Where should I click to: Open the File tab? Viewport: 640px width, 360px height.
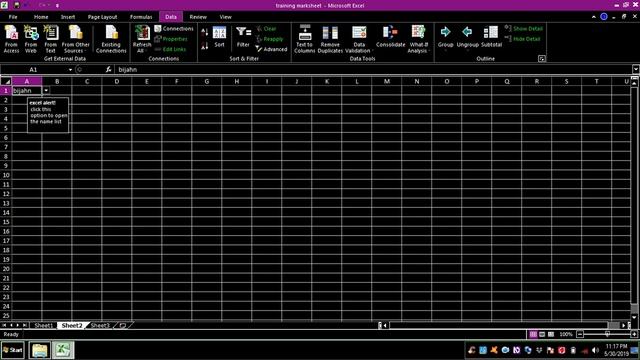click(x=13, y=17)
